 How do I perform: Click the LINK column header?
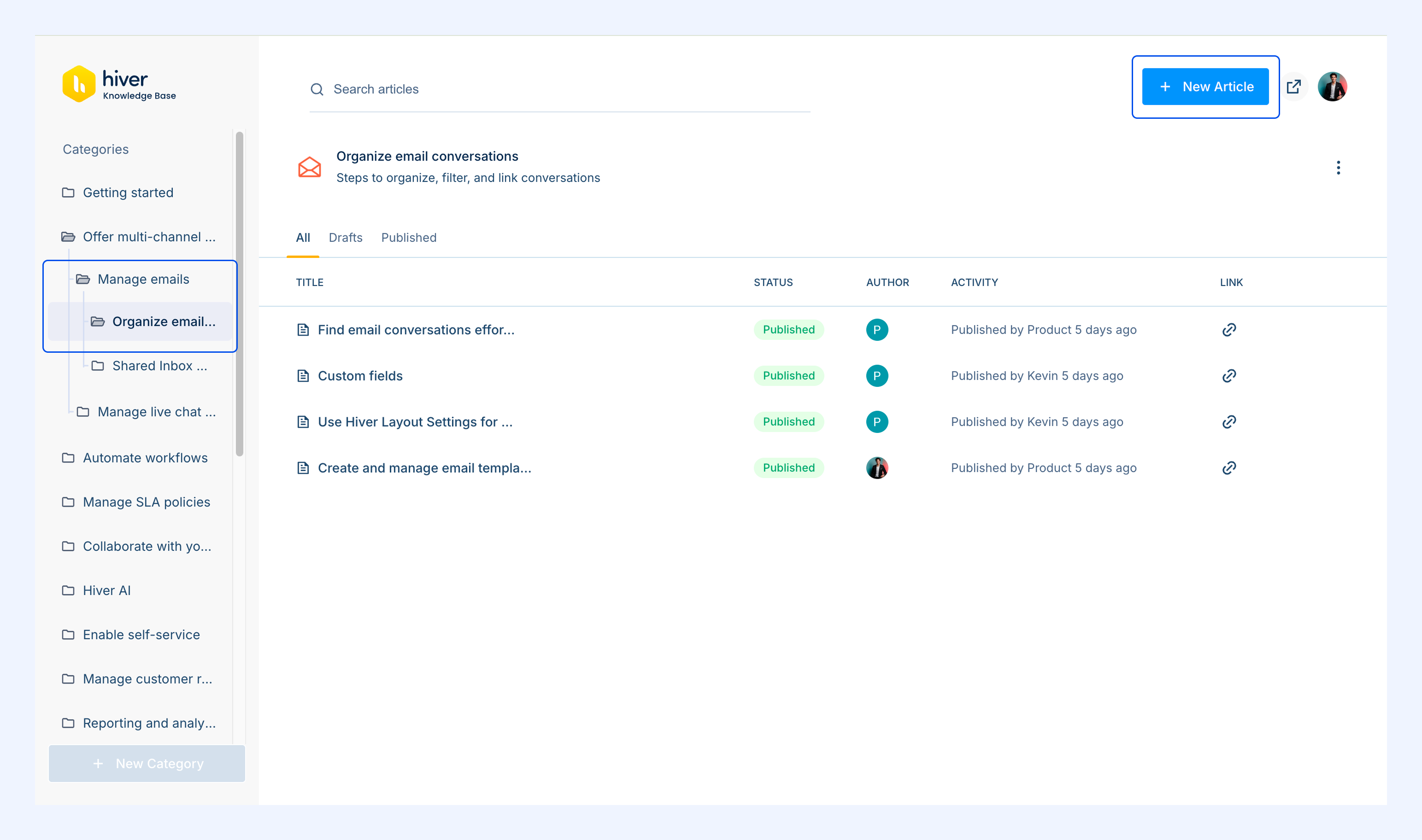pyautogui.click(x=1231, y=282)
